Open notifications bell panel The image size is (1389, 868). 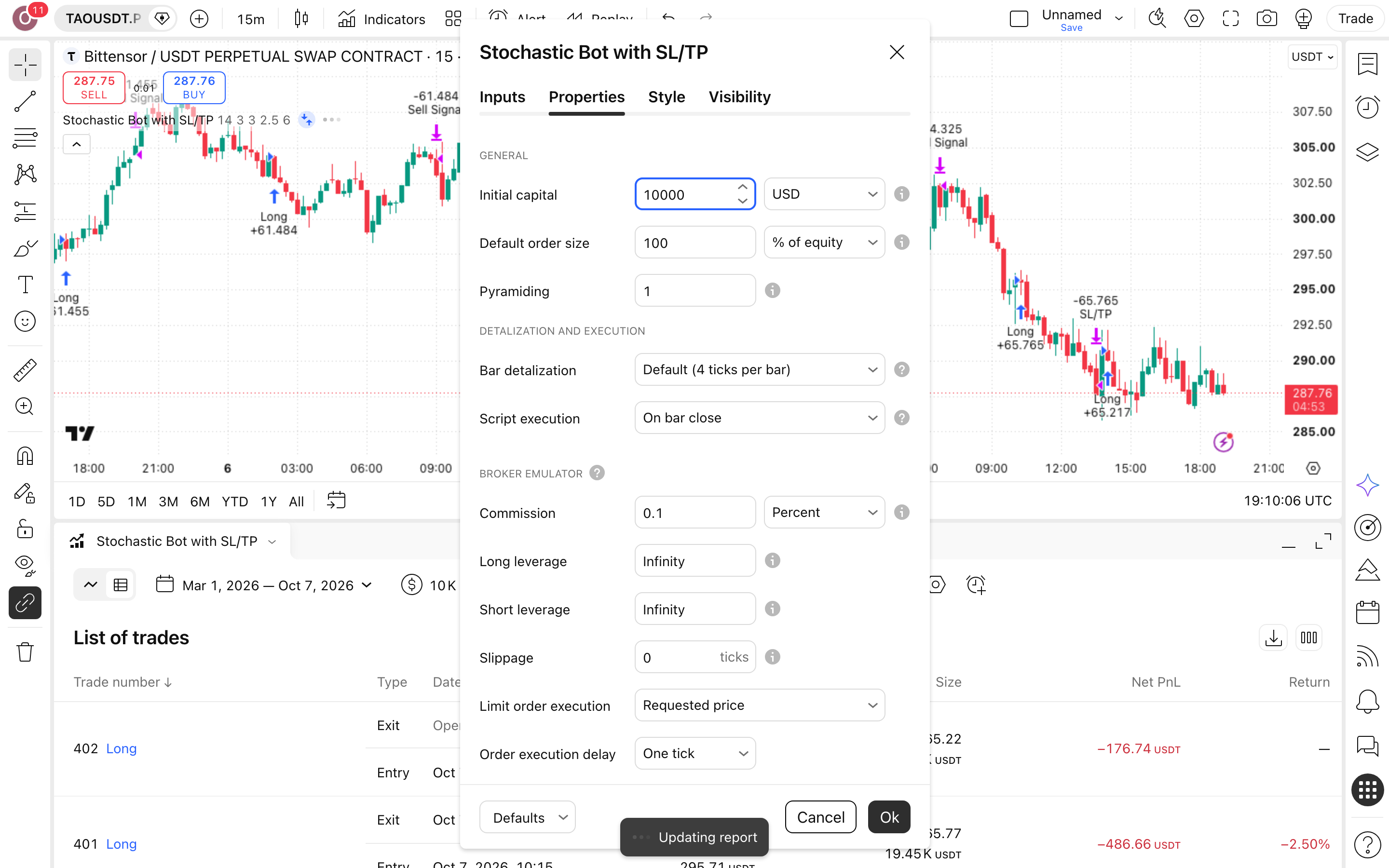[x=1367, y=701]
